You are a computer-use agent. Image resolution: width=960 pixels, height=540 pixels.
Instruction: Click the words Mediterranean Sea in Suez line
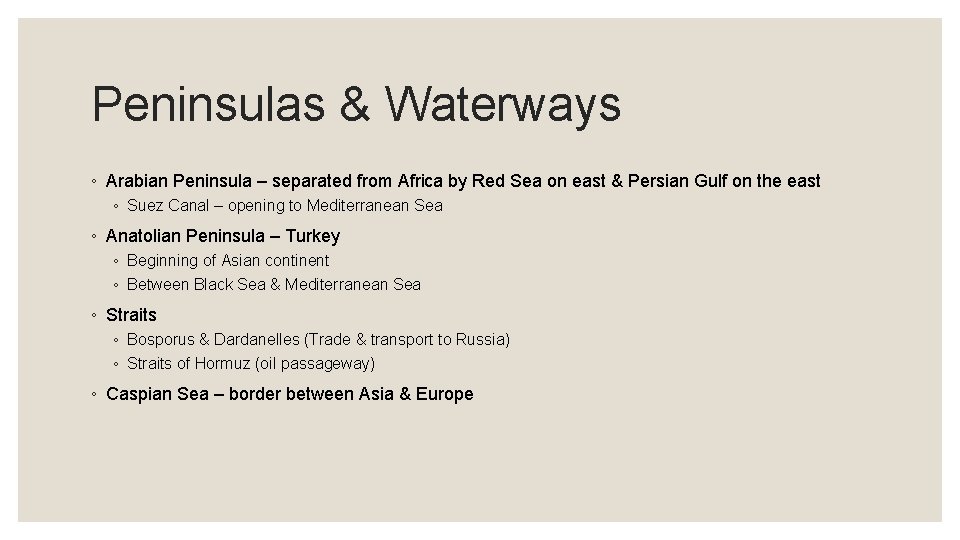point(375,206)
